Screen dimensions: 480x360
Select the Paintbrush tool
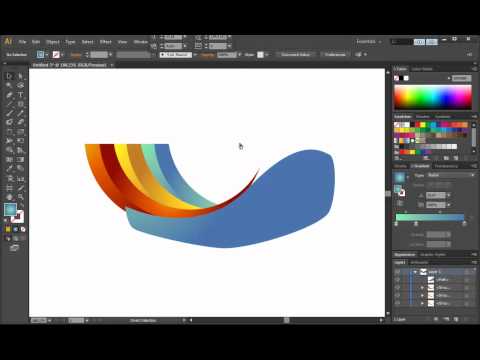(x=9, y=113)
